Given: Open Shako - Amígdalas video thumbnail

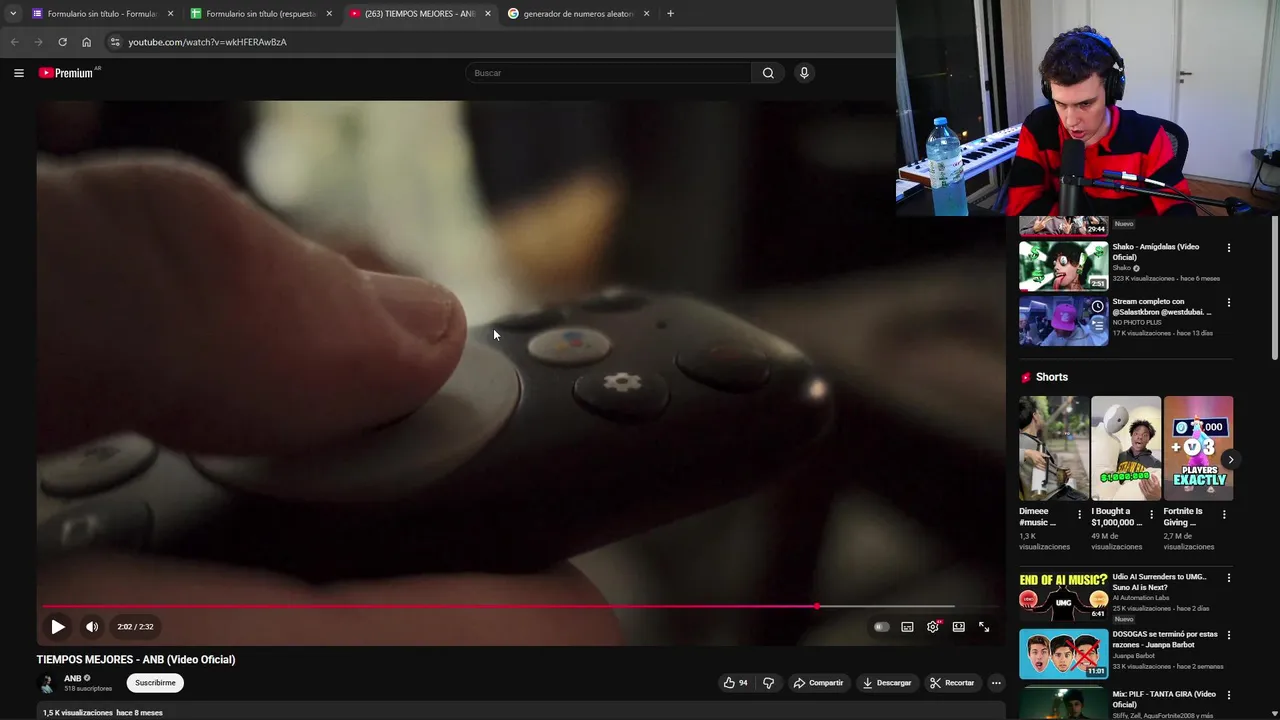Looking at the screenshot, I should pyautogui.click(x=1063, y=266).
